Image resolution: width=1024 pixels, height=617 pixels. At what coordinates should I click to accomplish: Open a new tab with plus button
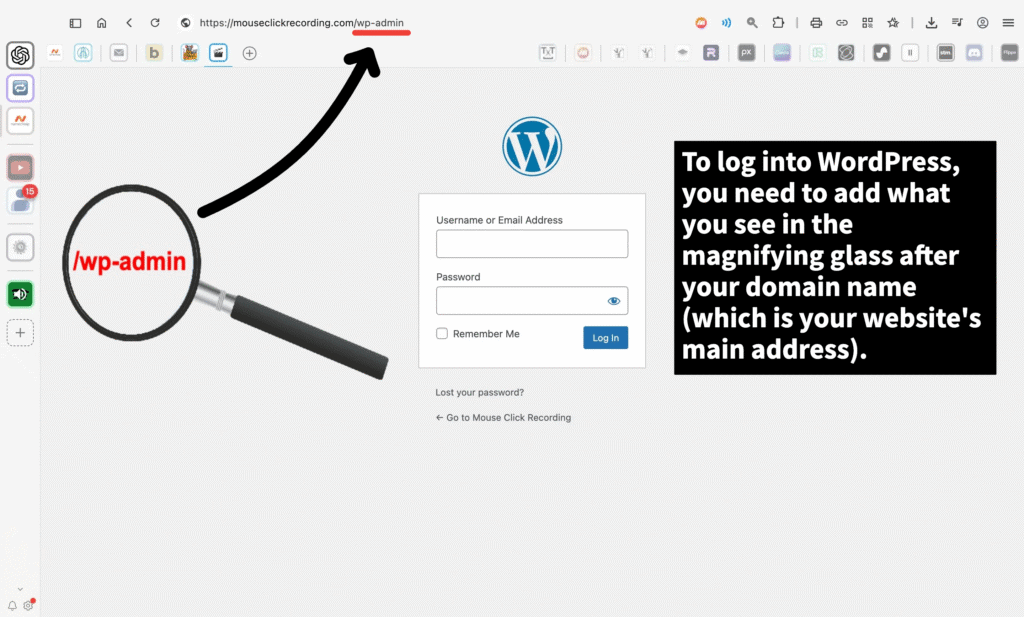pyautogui.click(x=250, y=53)
